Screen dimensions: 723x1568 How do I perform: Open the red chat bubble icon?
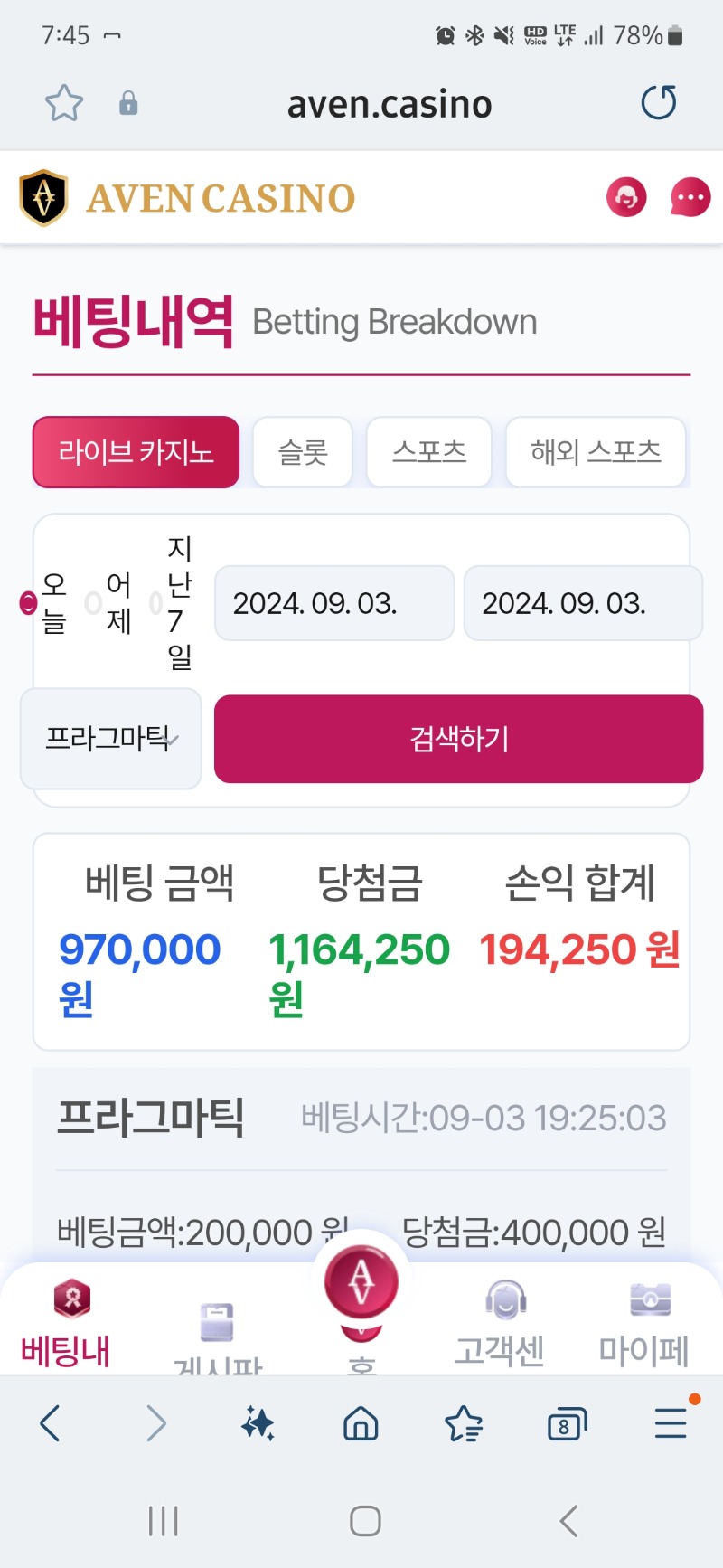[690, 197]
